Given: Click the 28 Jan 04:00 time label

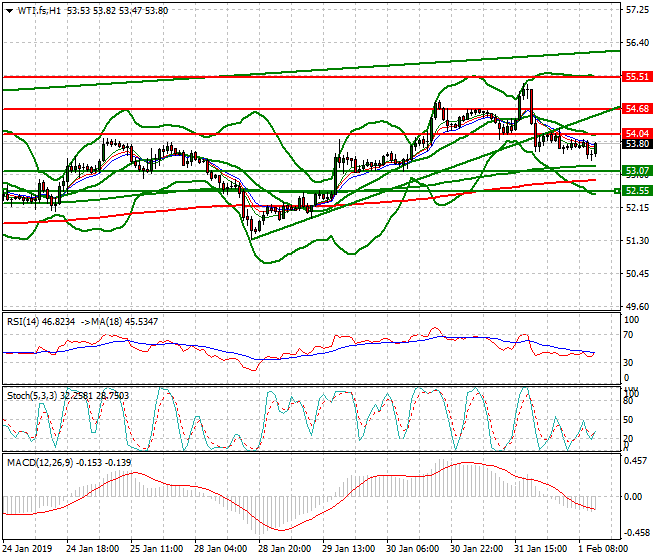Looking at the screenshot, I should (220, 549).
